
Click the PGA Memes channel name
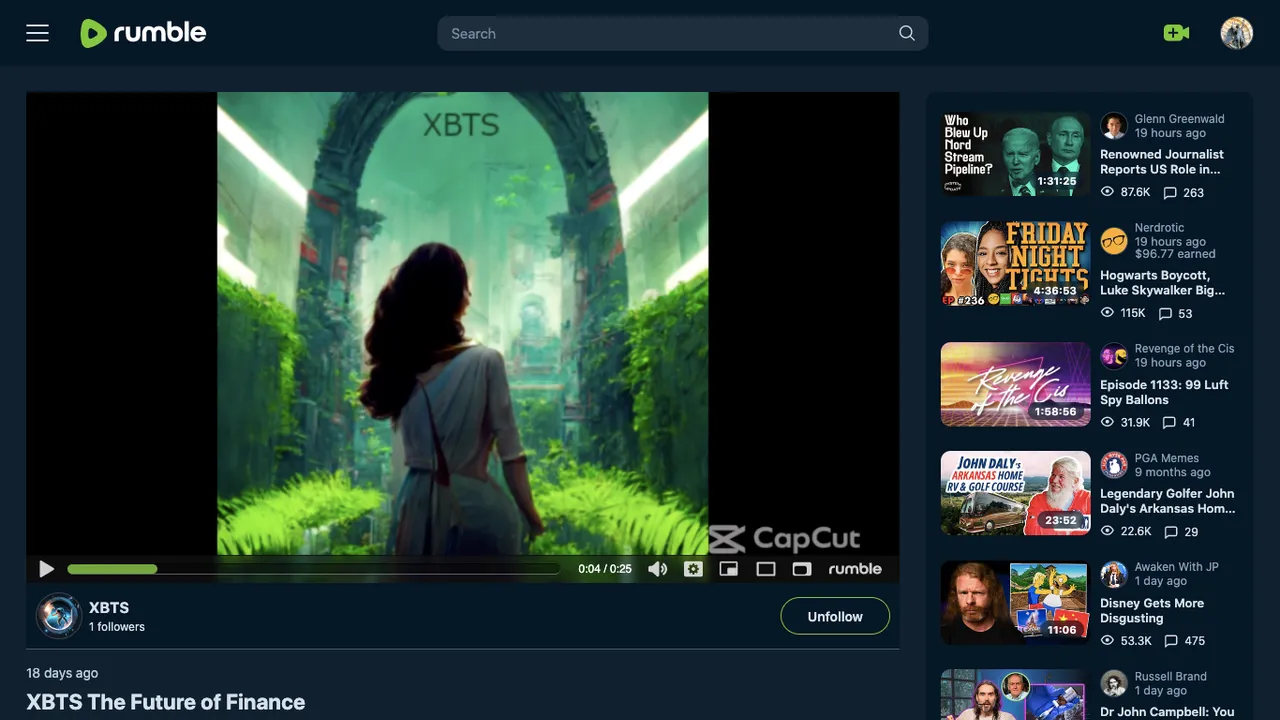click(x=1167, y=458)
